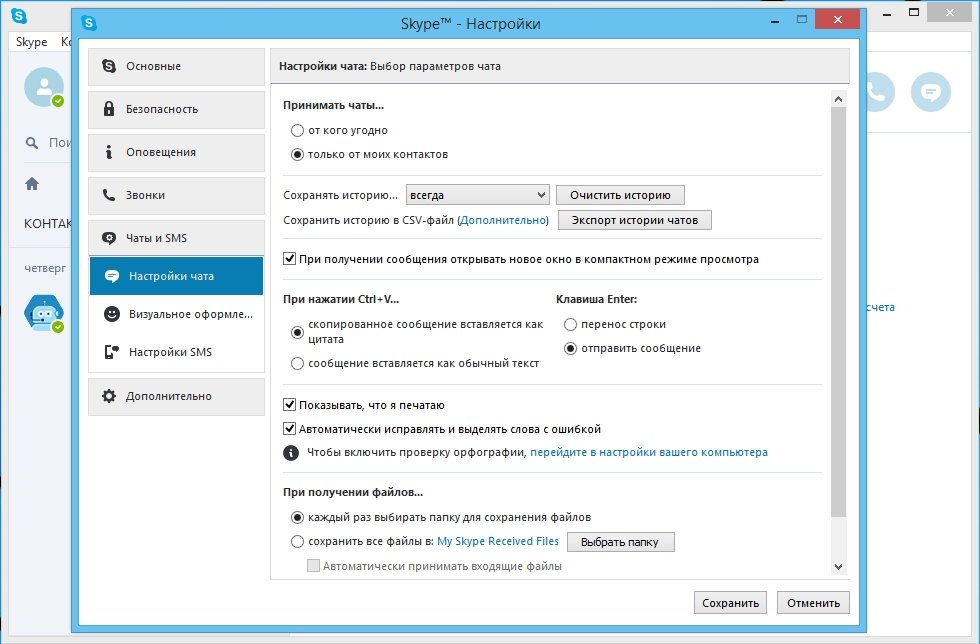Click the smiley icon beside Визуальное оформление

click(x=112, y=314)
